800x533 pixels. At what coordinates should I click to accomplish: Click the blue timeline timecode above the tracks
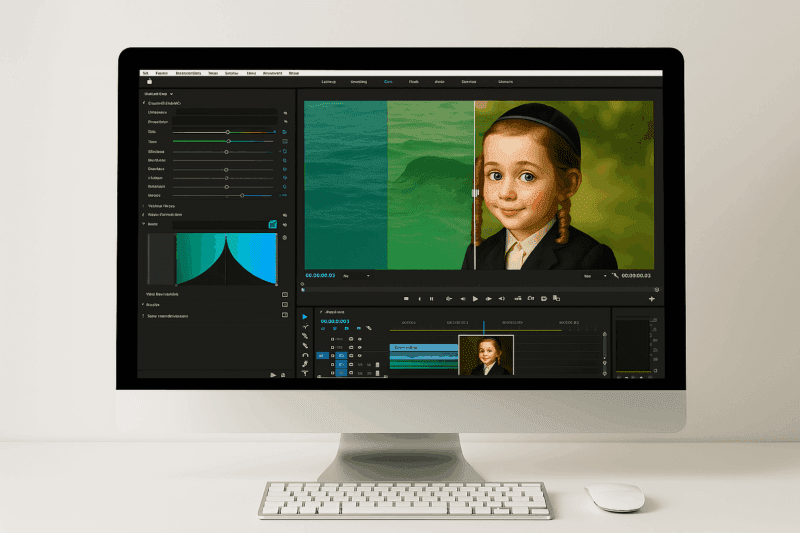click(x=335, y=321)
